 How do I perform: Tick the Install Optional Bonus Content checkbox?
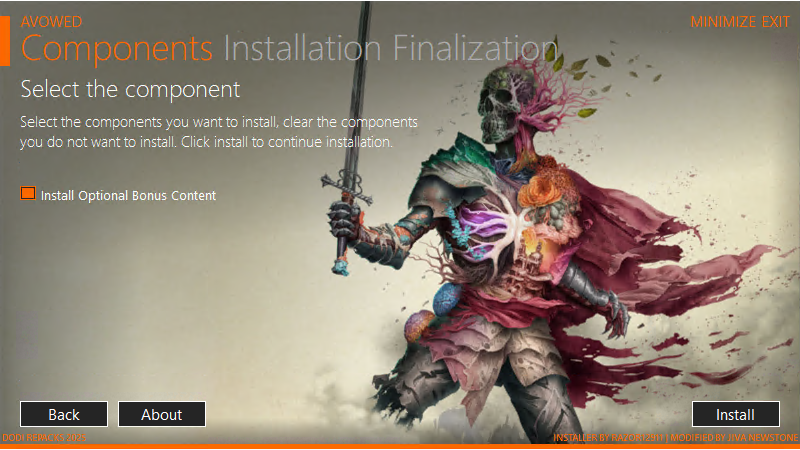28,193
